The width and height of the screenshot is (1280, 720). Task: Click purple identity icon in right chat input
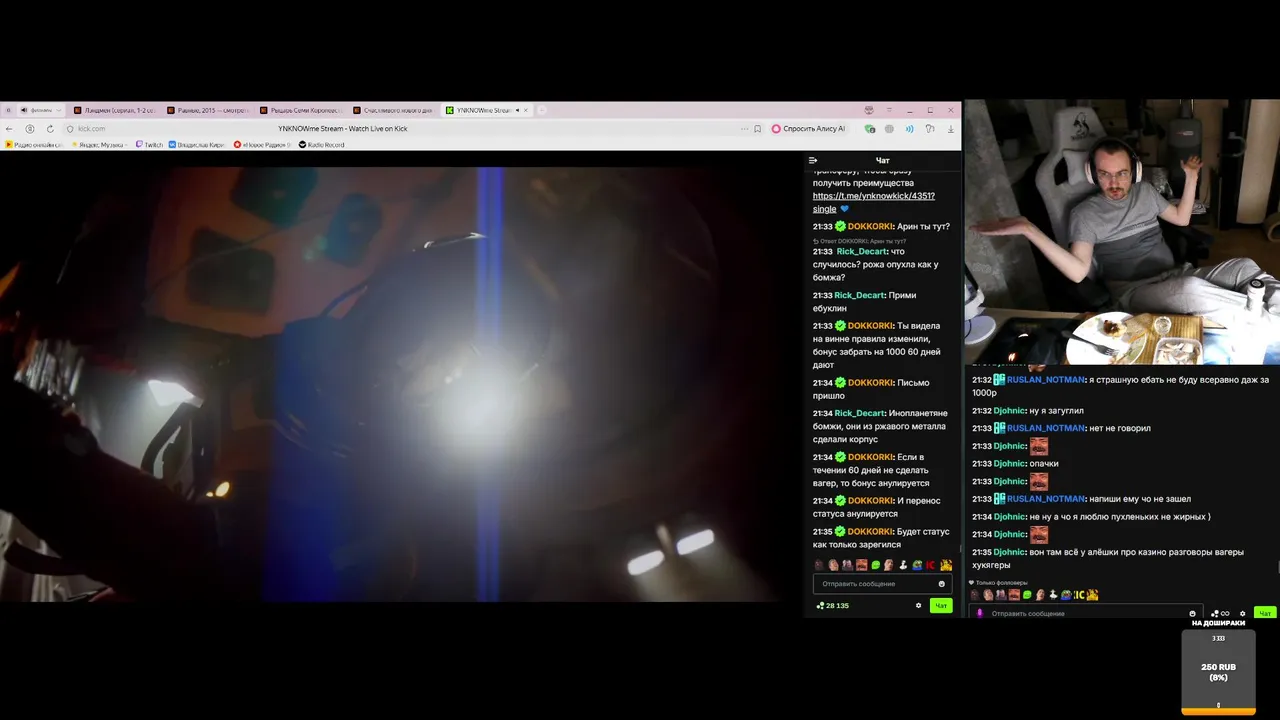pyautogui.click(x=980, y=614)
